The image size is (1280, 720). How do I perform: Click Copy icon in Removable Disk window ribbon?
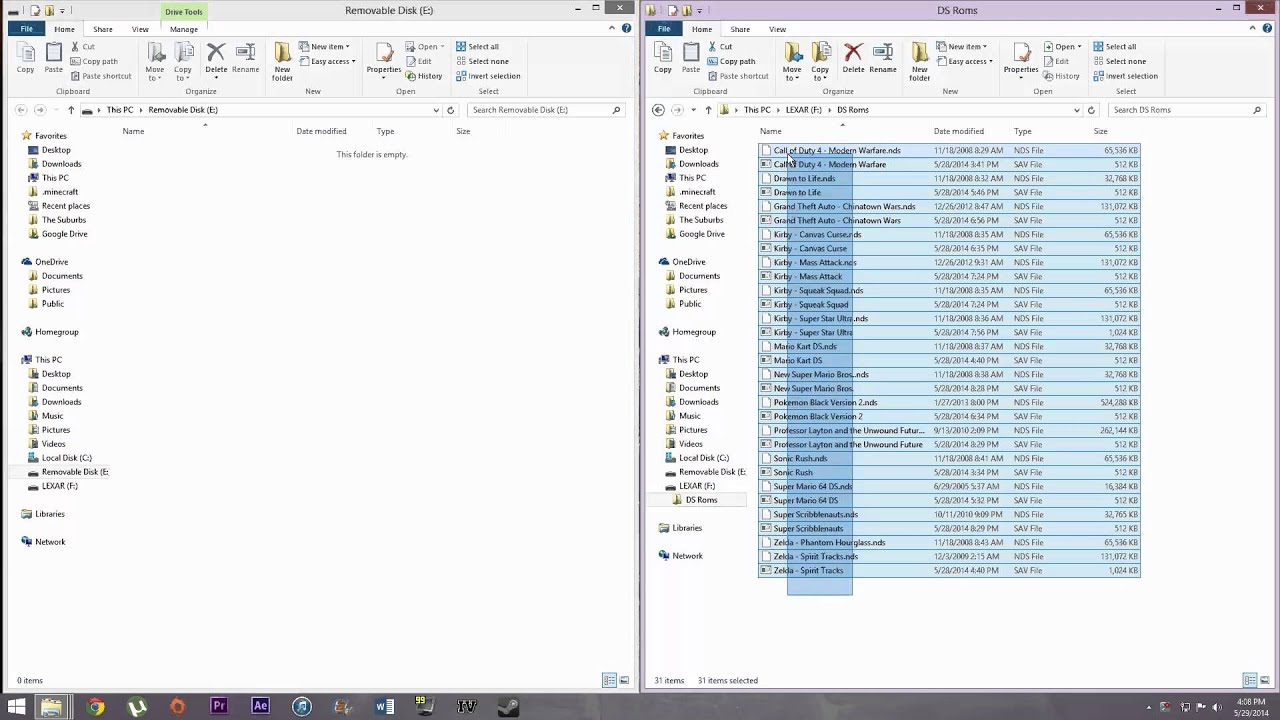point(25,58)
